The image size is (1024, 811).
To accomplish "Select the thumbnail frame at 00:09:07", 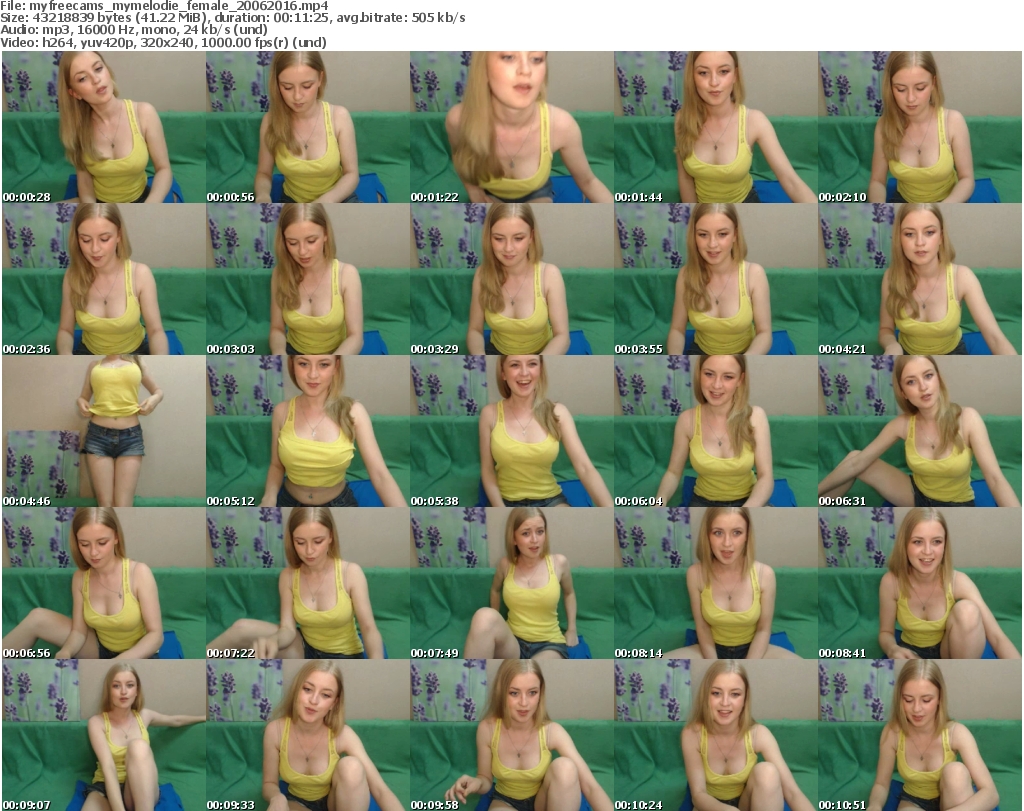I will click(x=104, y=735).
